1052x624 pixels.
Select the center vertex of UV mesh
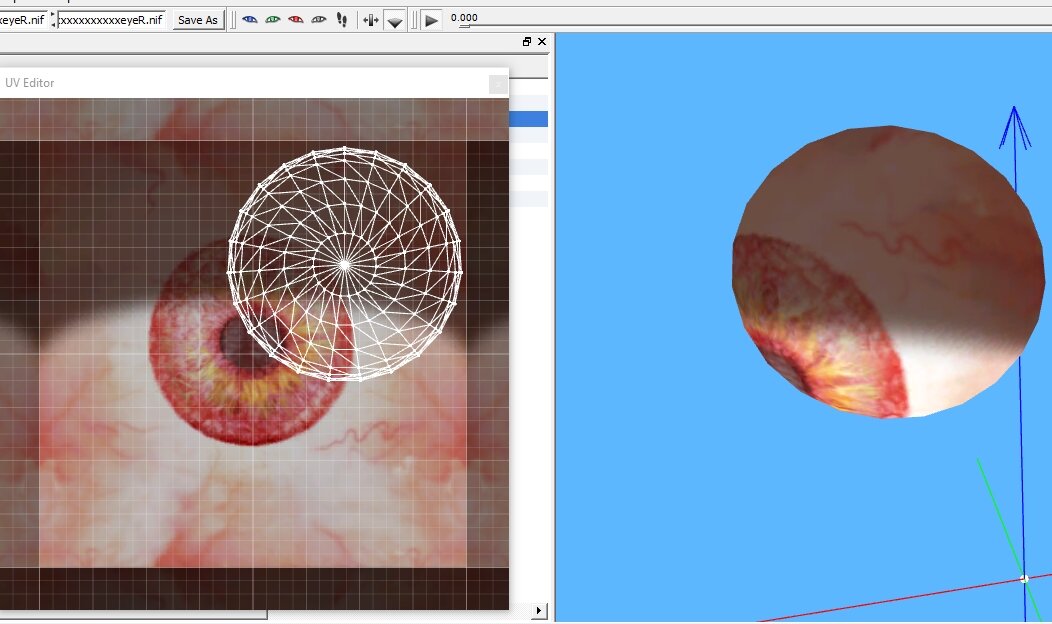(344, 265)
